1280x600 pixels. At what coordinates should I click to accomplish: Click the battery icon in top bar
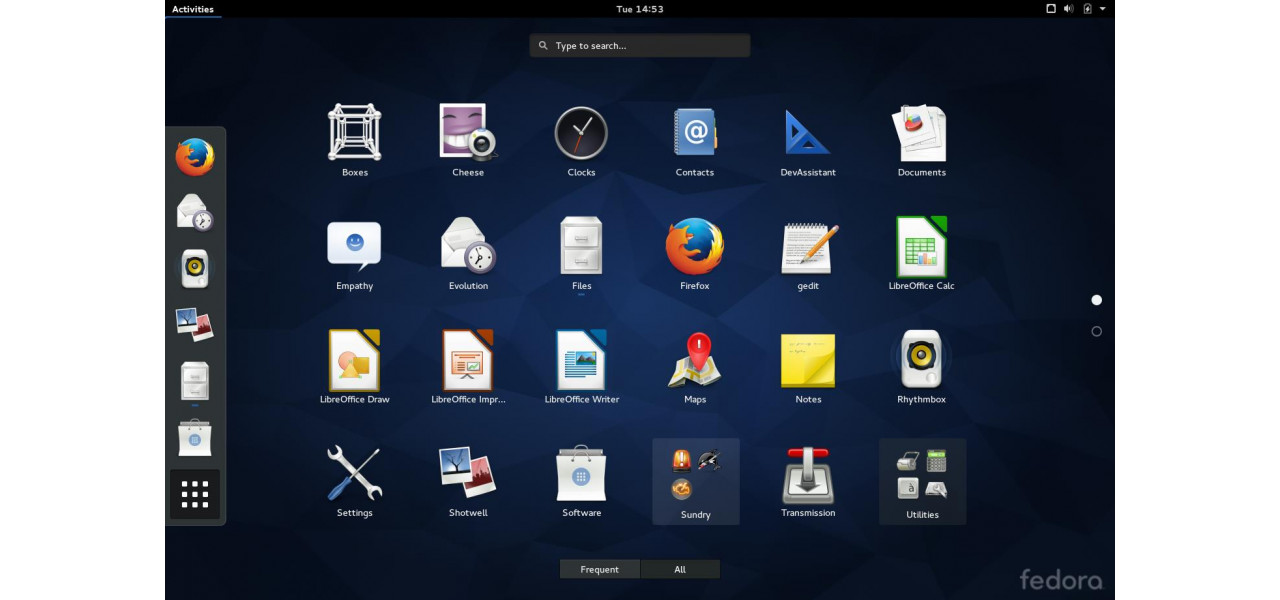click(1087, 9)
